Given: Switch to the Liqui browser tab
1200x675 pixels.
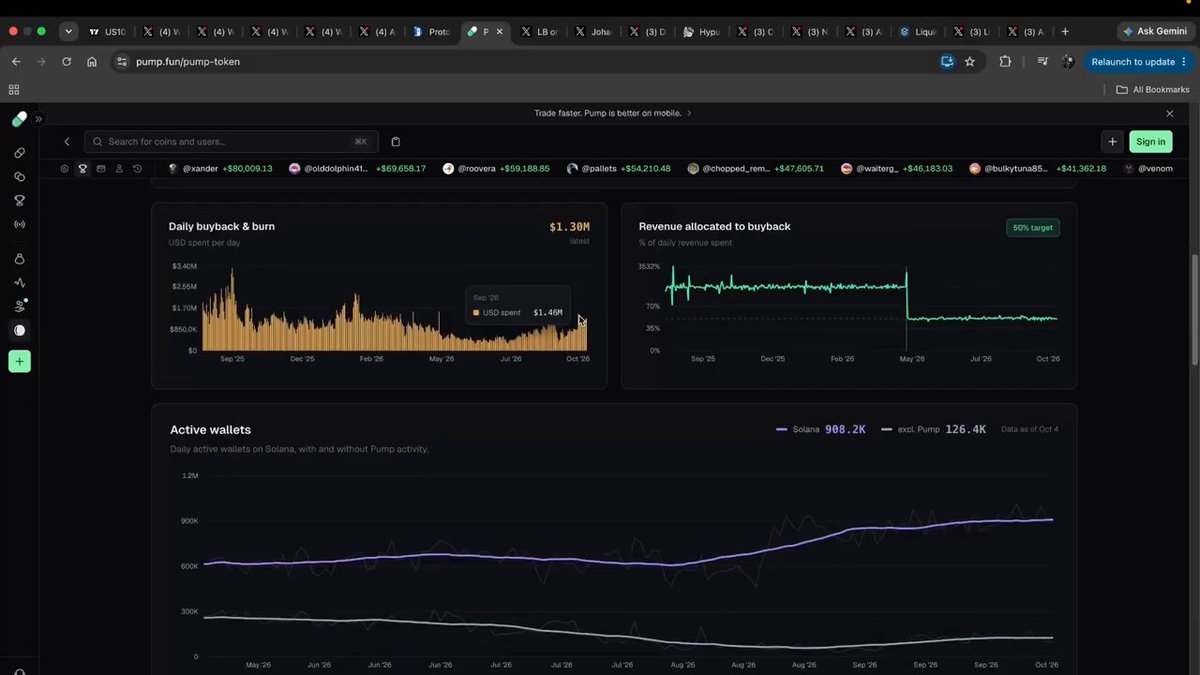Looking at the screenshot, I should (918, 32).
